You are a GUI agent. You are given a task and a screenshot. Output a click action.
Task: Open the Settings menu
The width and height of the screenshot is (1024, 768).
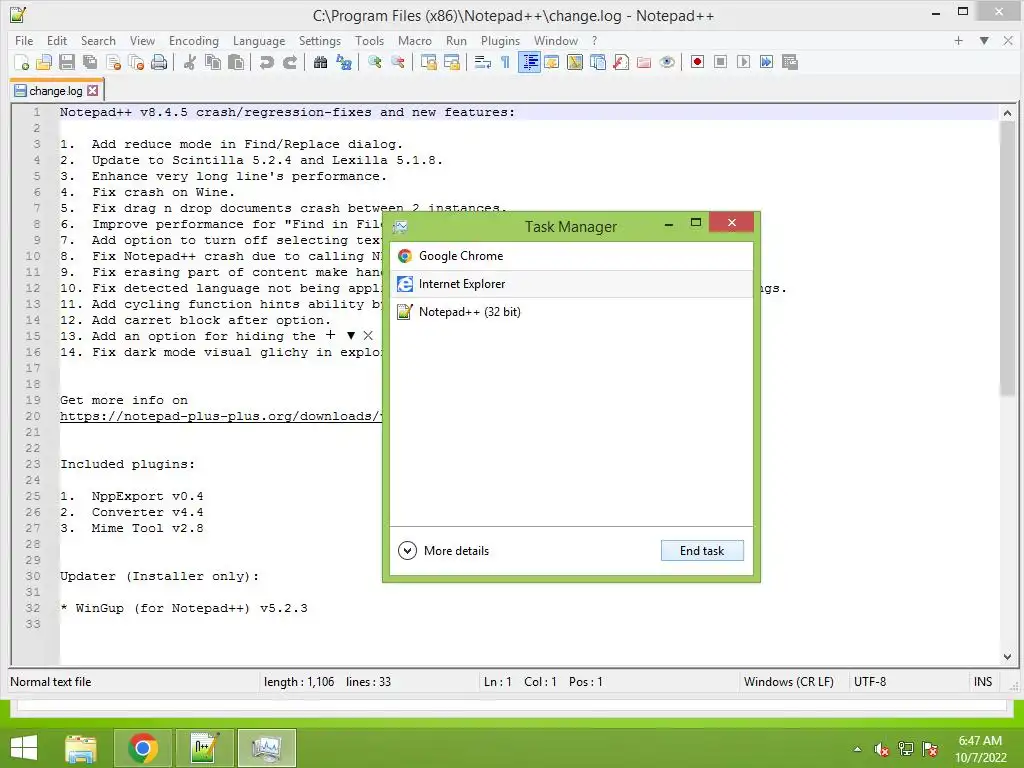click(x=320, y=40)
